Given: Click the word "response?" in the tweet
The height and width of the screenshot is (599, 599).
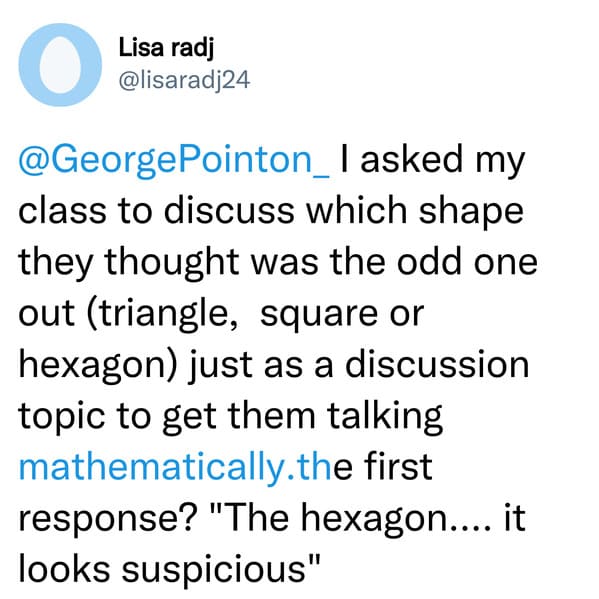Looking at the screenshot, I should tap(108, 520).
